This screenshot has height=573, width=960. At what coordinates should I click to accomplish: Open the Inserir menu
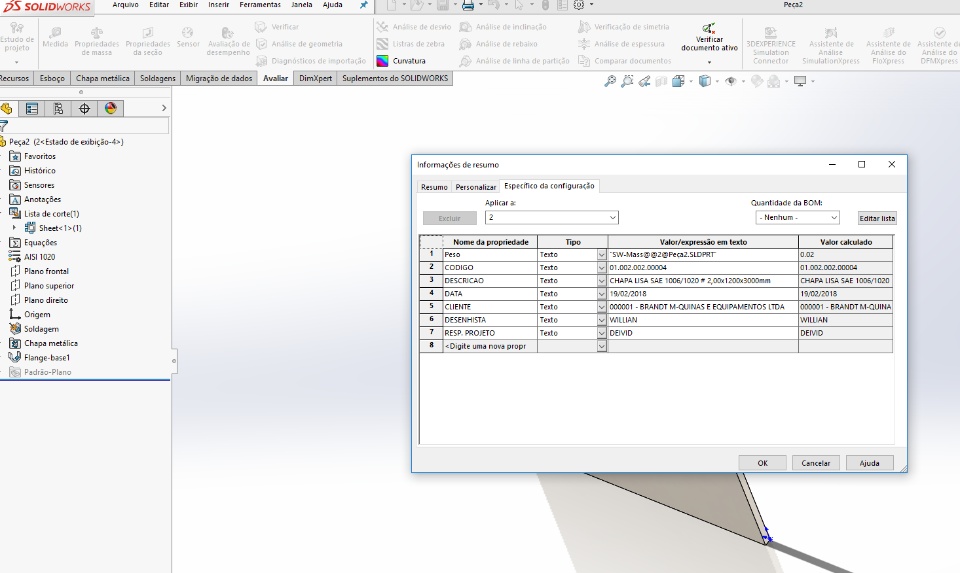219,5
